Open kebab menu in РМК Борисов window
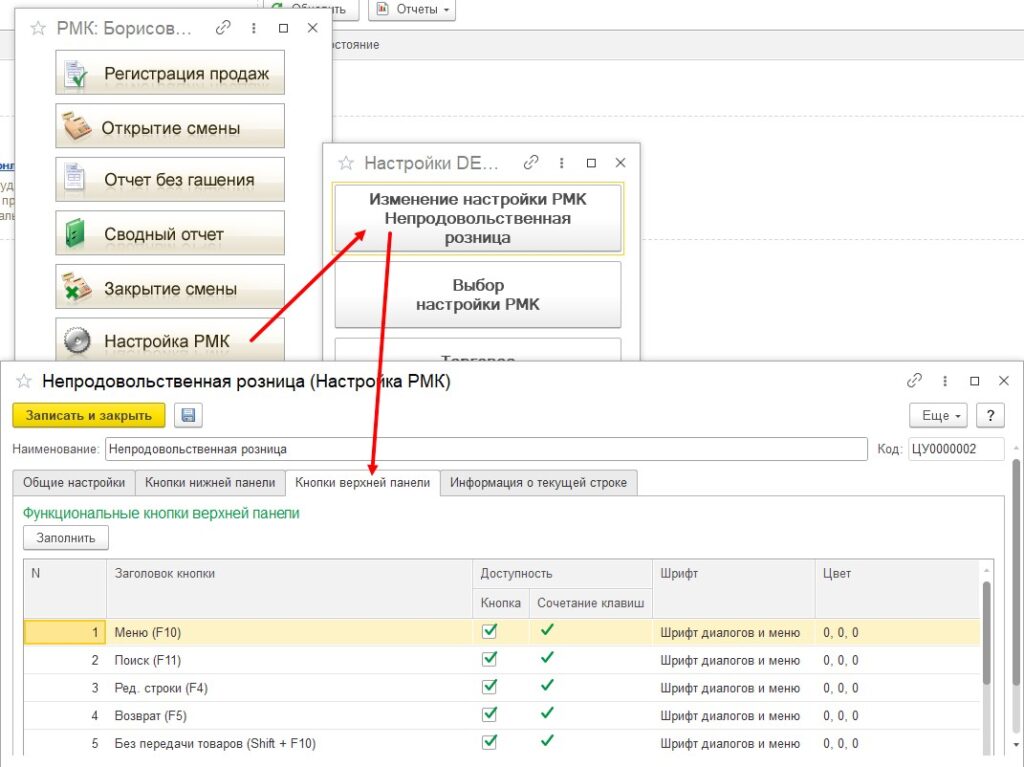1024x767 pixels. pyautogui.click(x=253, y=29)
